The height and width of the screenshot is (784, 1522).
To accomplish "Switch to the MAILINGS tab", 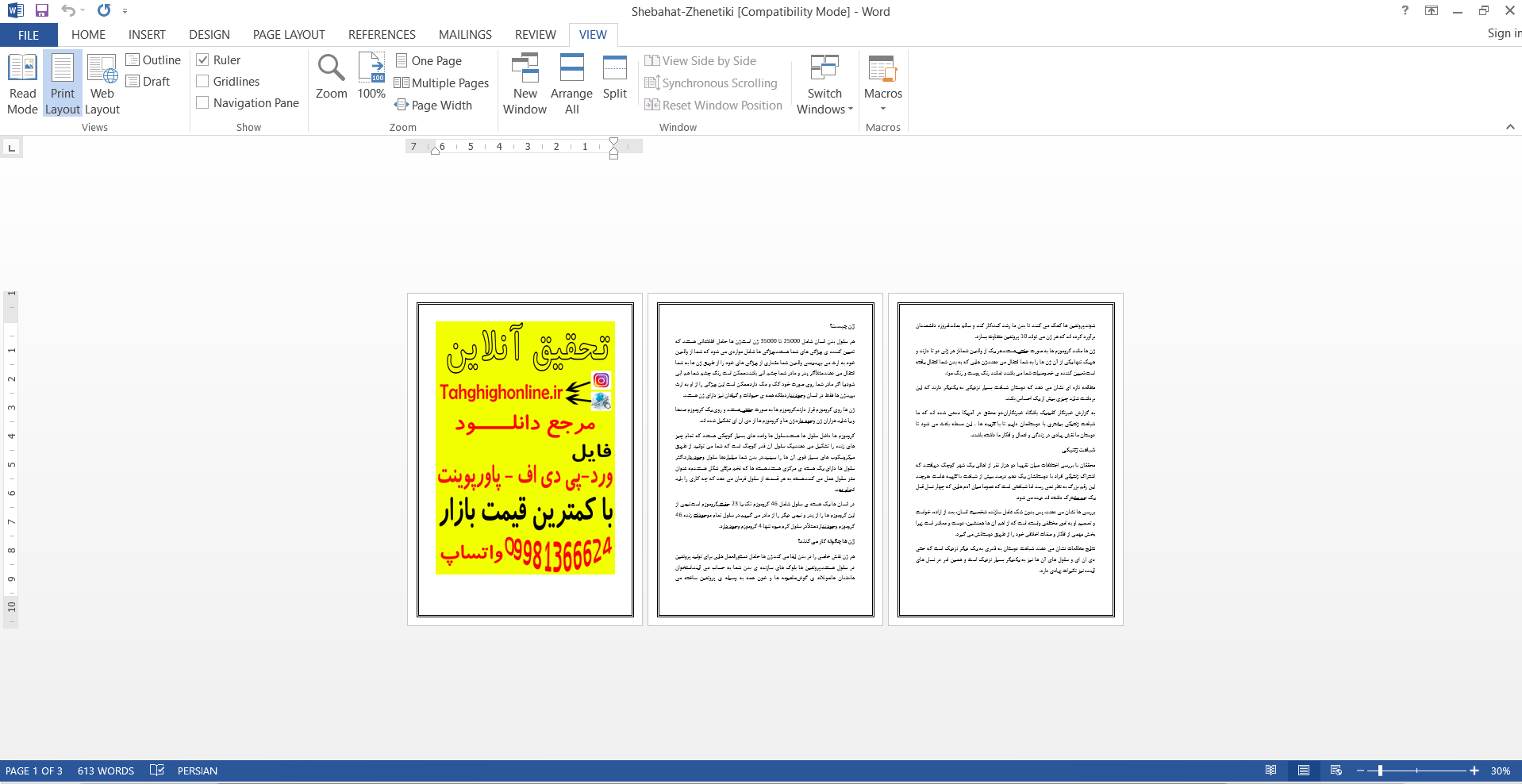I will (465, 35).
